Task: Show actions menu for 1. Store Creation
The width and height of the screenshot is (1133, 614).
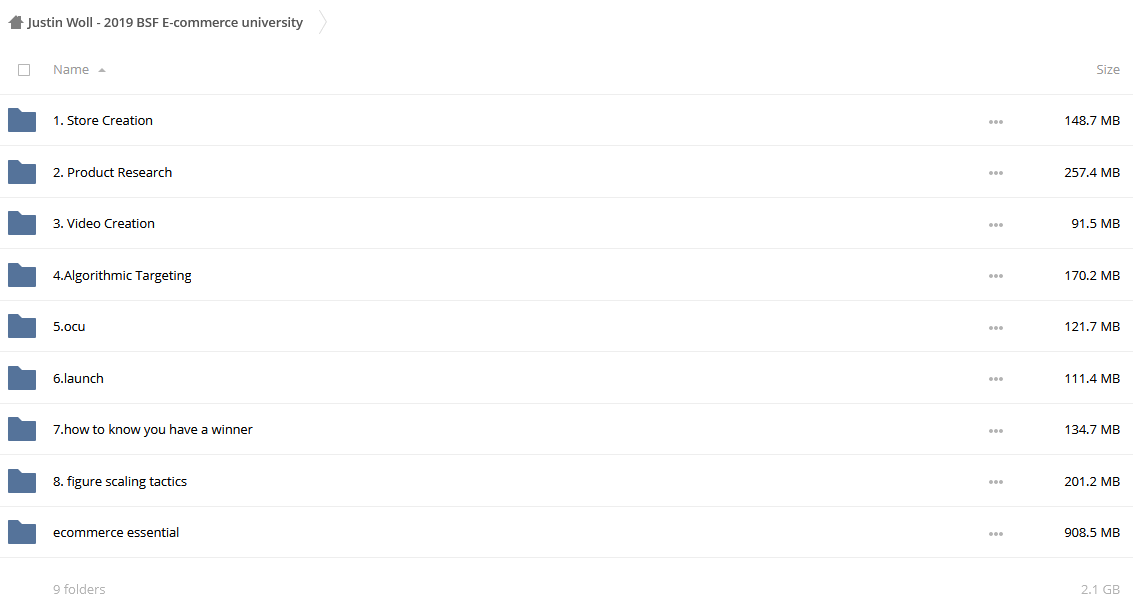Action: coord(996,122)
